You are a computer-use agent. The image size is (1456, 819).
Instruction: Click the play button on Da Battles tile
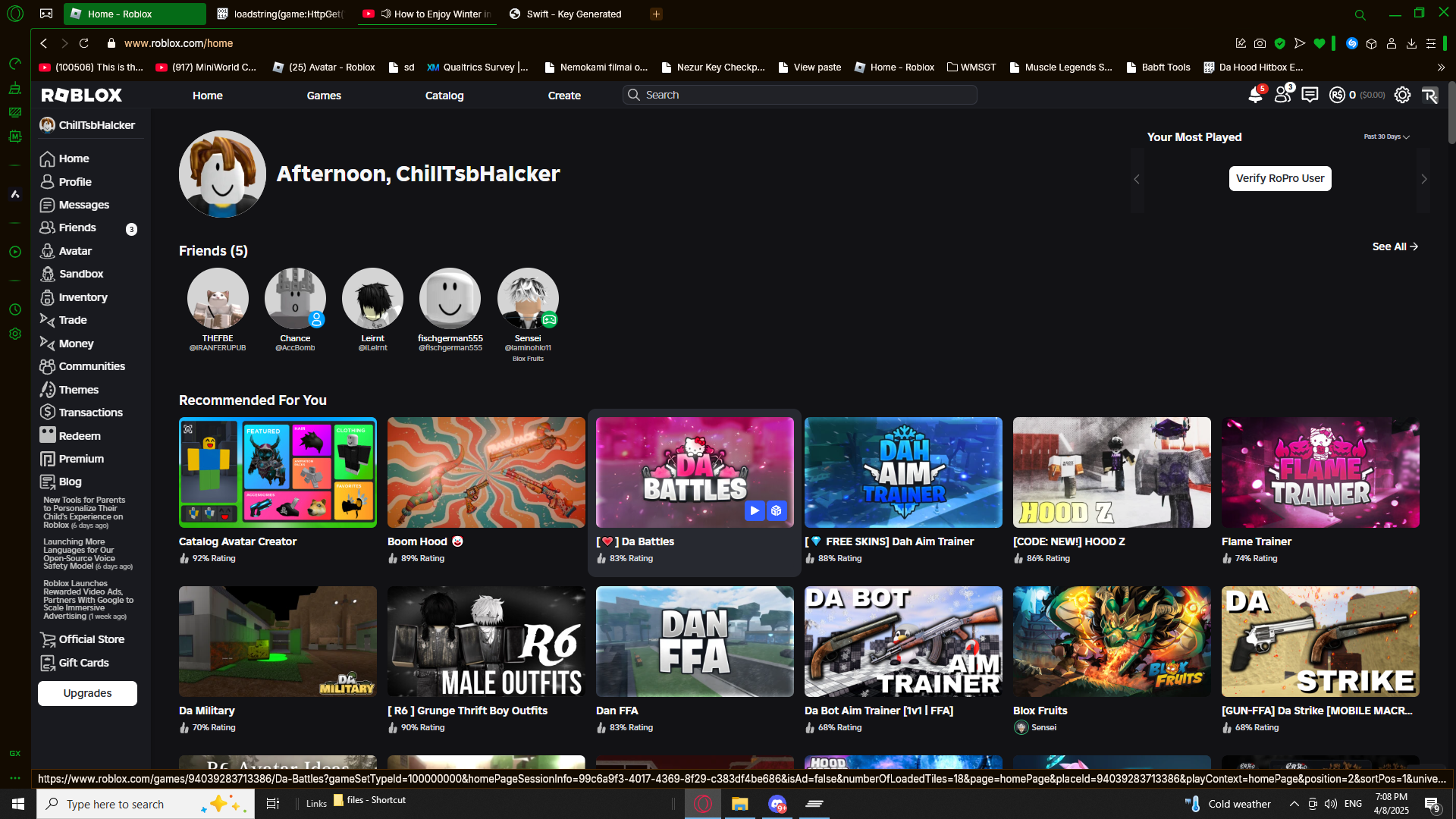(754, 510)
